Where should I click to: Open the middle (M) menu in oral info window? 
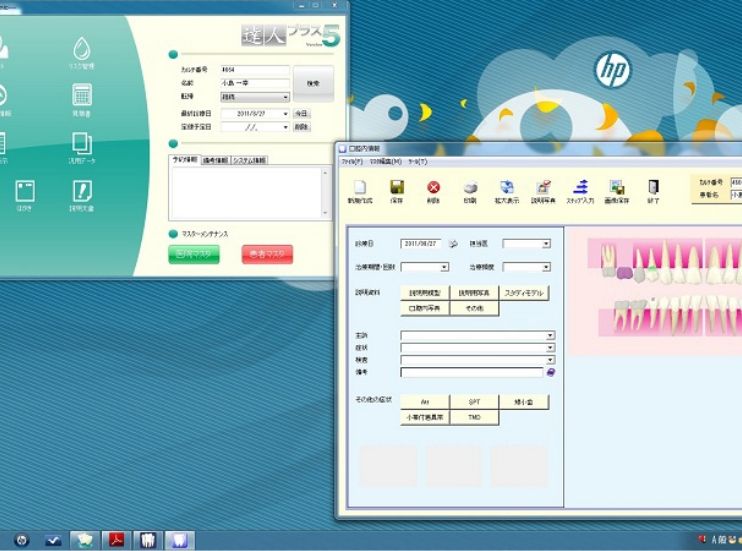coord(386,162)
